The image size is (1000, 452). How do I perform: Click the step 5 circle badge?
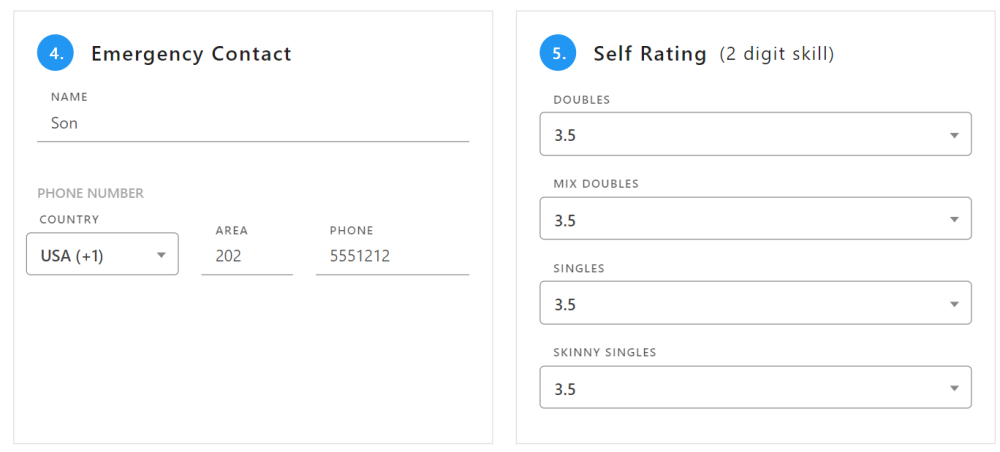pos(559,54)
